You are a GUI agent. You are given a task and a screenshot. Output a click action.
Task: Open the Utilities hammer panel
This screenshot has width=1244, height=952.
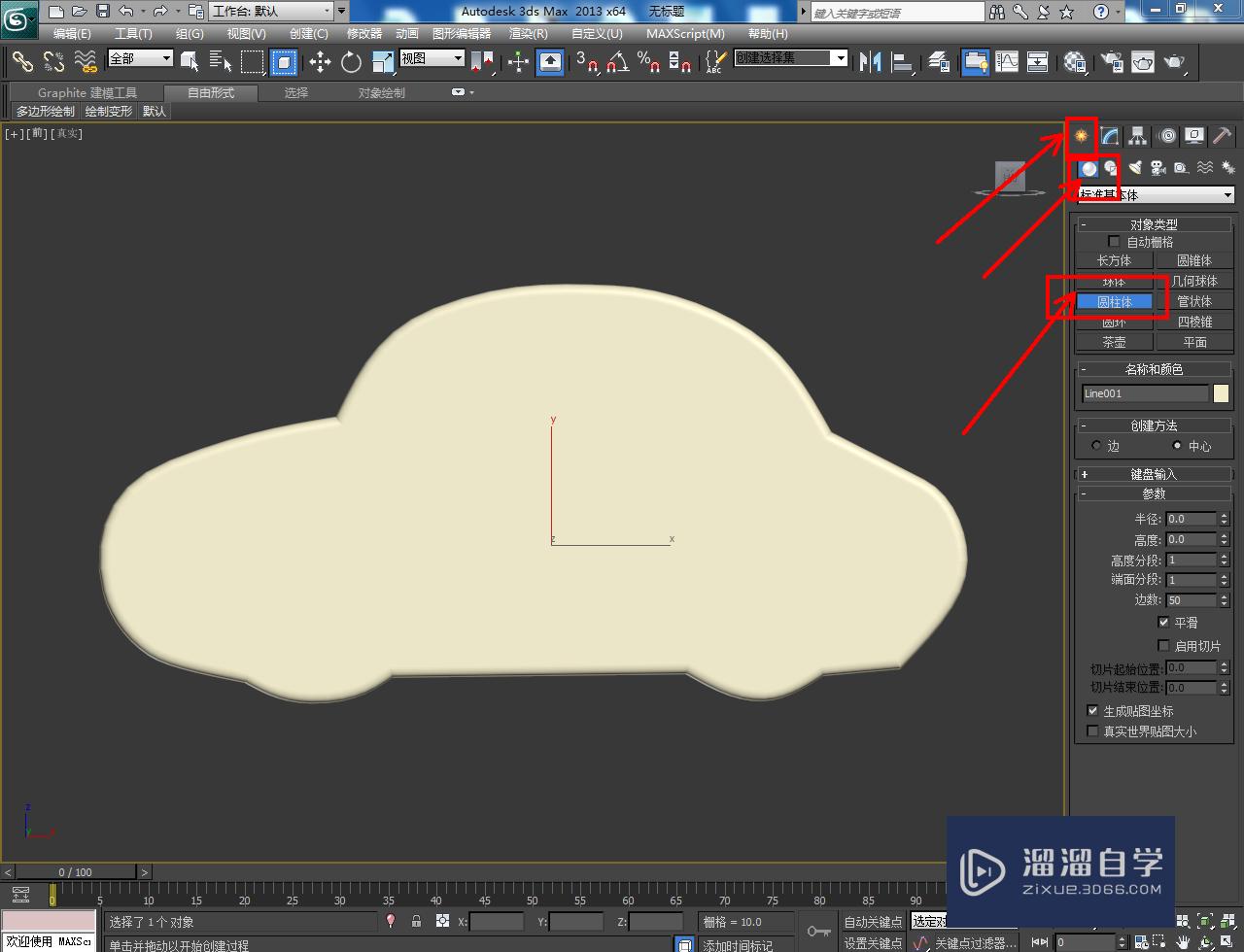click(x=1223, y=136)
